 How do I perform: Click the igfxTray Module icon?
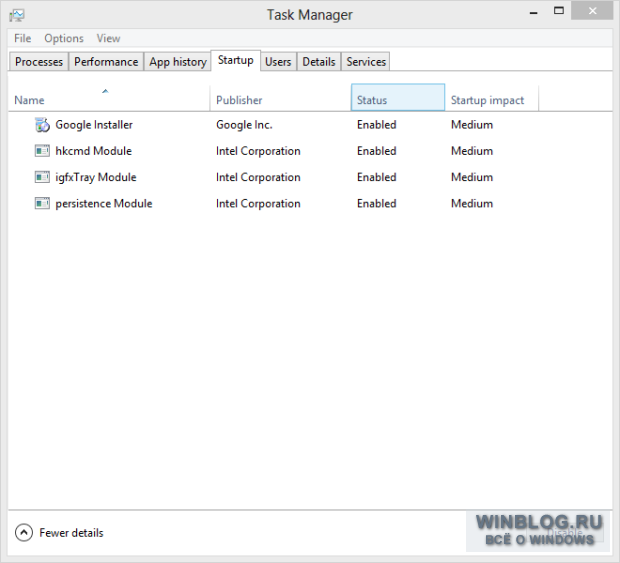[x=42, y=177]
